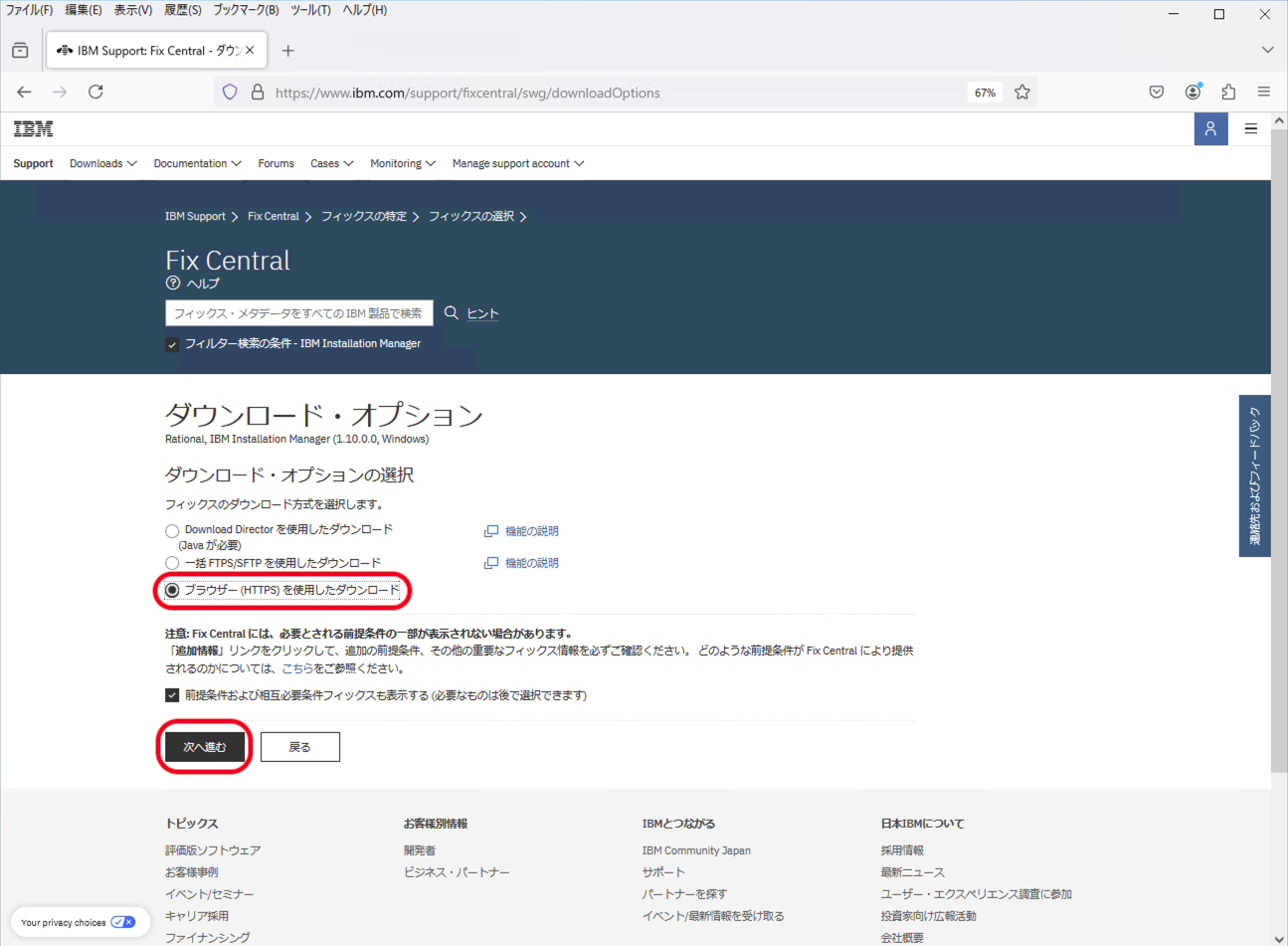The image size is (1288, 946).
Task: Open 採用情報 footer link
Action: [902, 851]
